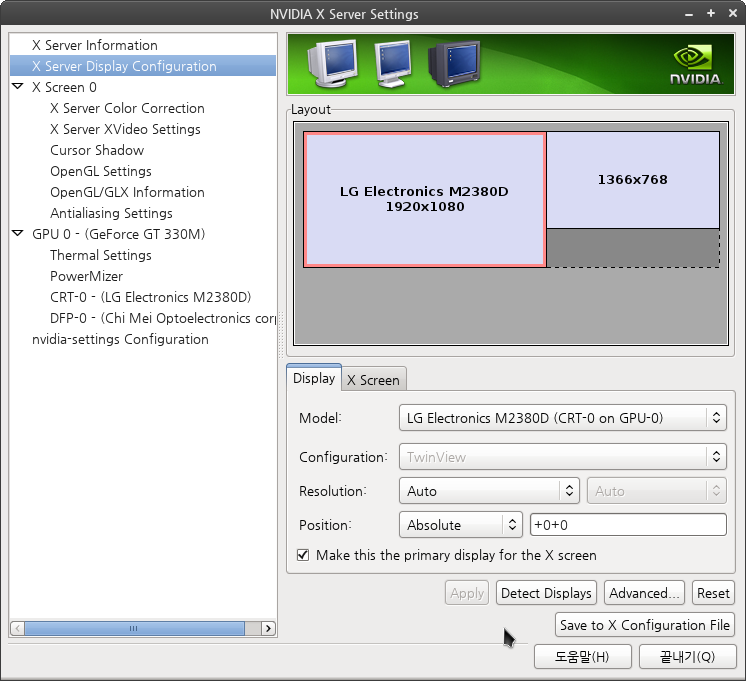Click the scrollbar left arrow in tree panel
The width and height of the screenshot is (746, 681).
tap(17, 628)
